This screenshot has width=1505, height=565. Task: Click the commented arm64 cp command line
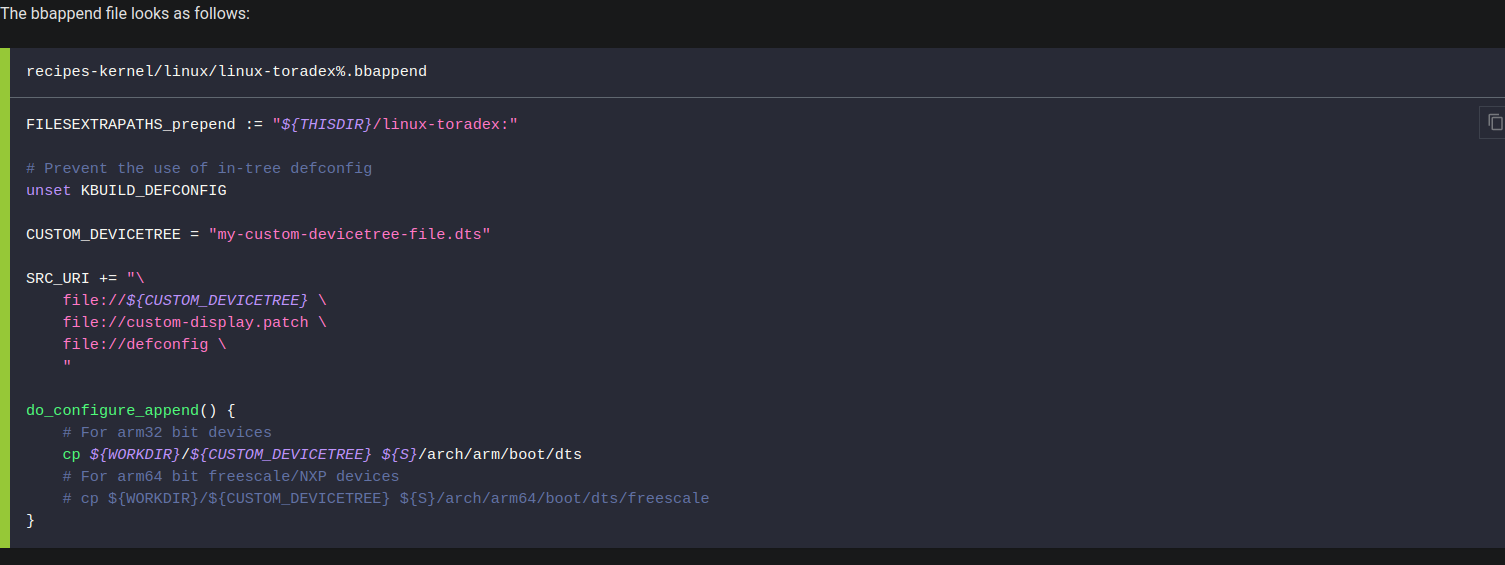pos(386,498)
